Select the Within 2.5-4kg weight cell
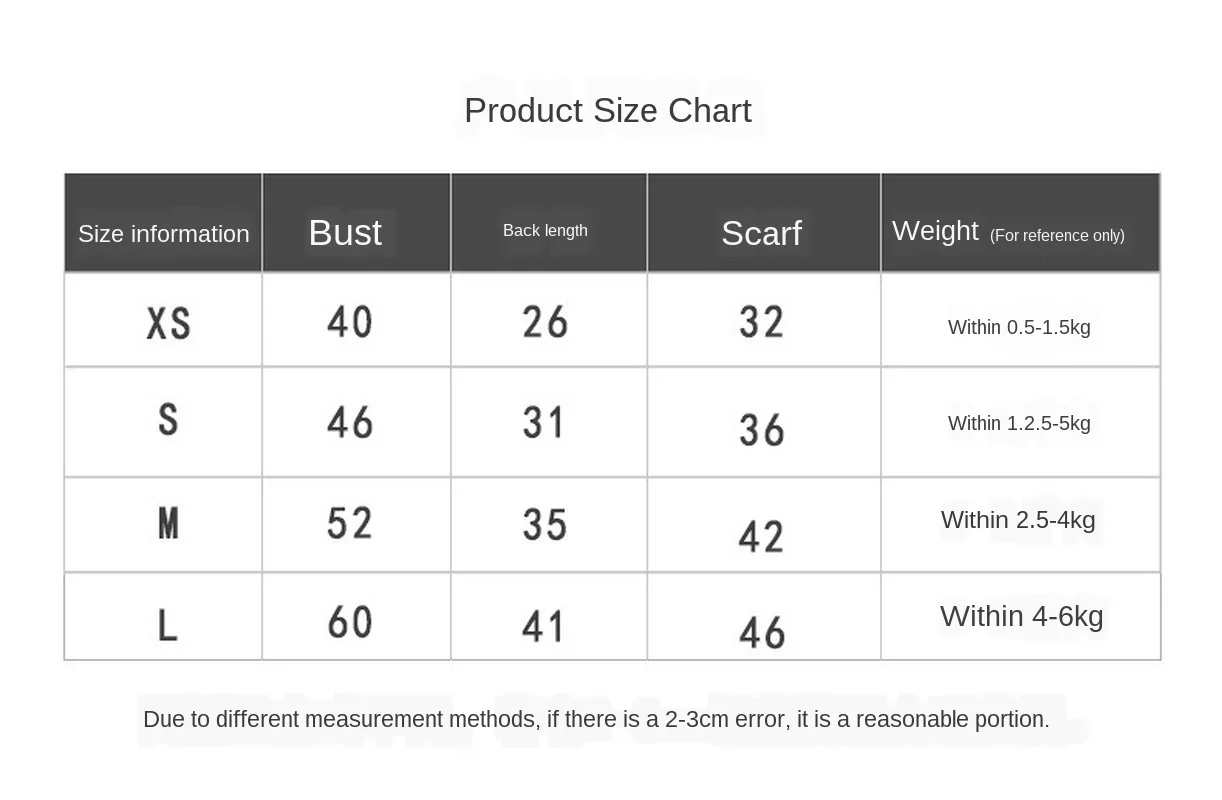 pos(1018,520)
